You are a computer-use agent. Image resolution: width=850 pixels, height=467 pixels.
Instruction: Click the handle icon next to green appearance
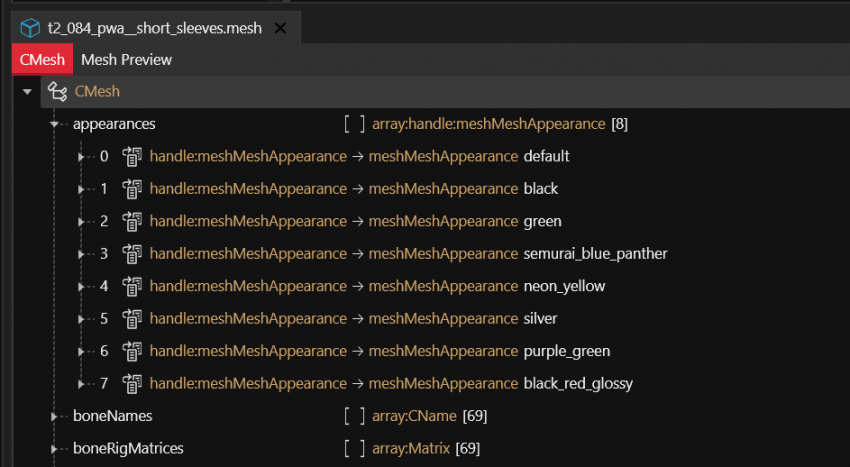click(x=132, y=221)
